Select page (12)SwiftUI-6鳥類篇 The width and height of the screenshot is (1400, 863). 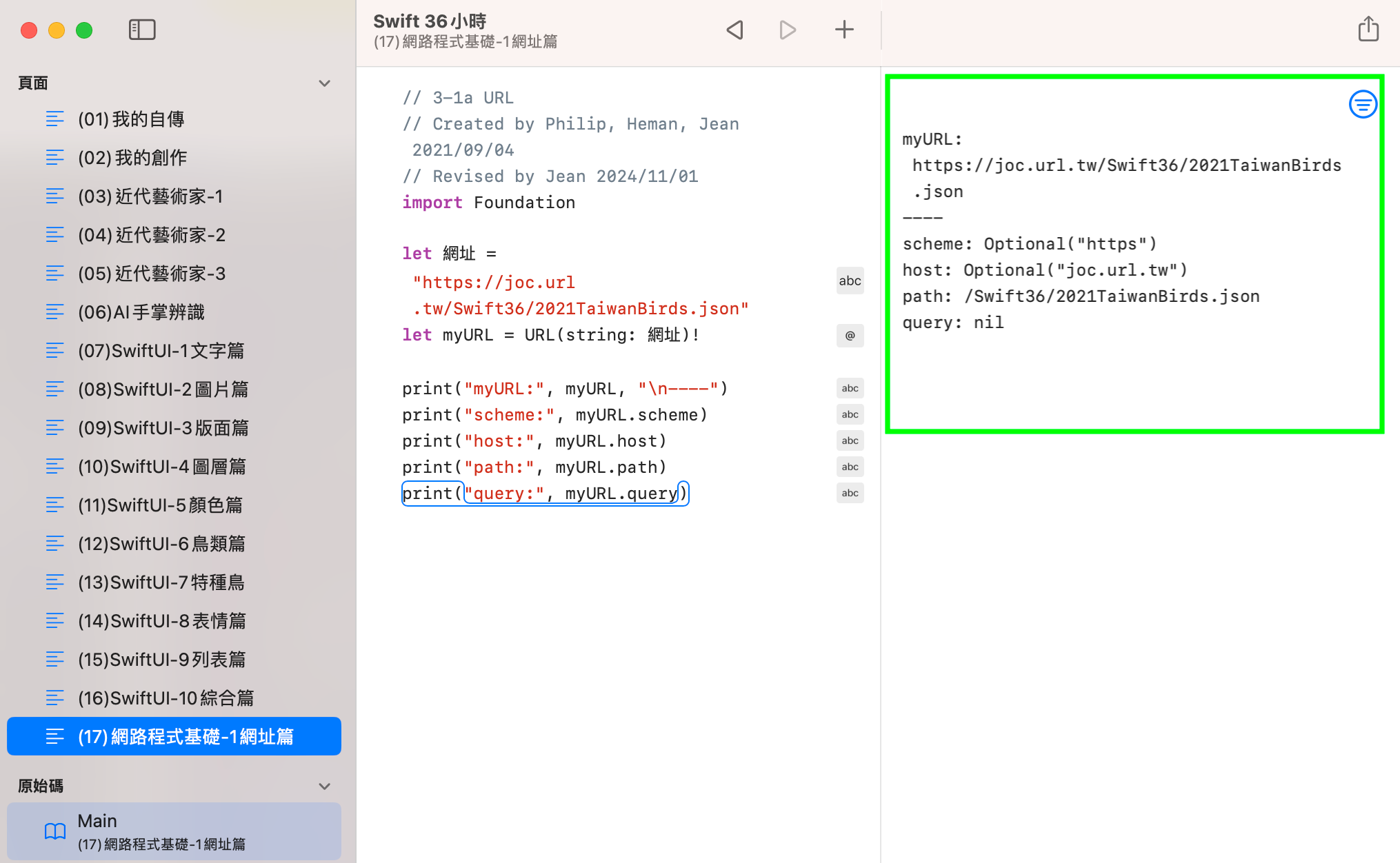coord(161,544)
